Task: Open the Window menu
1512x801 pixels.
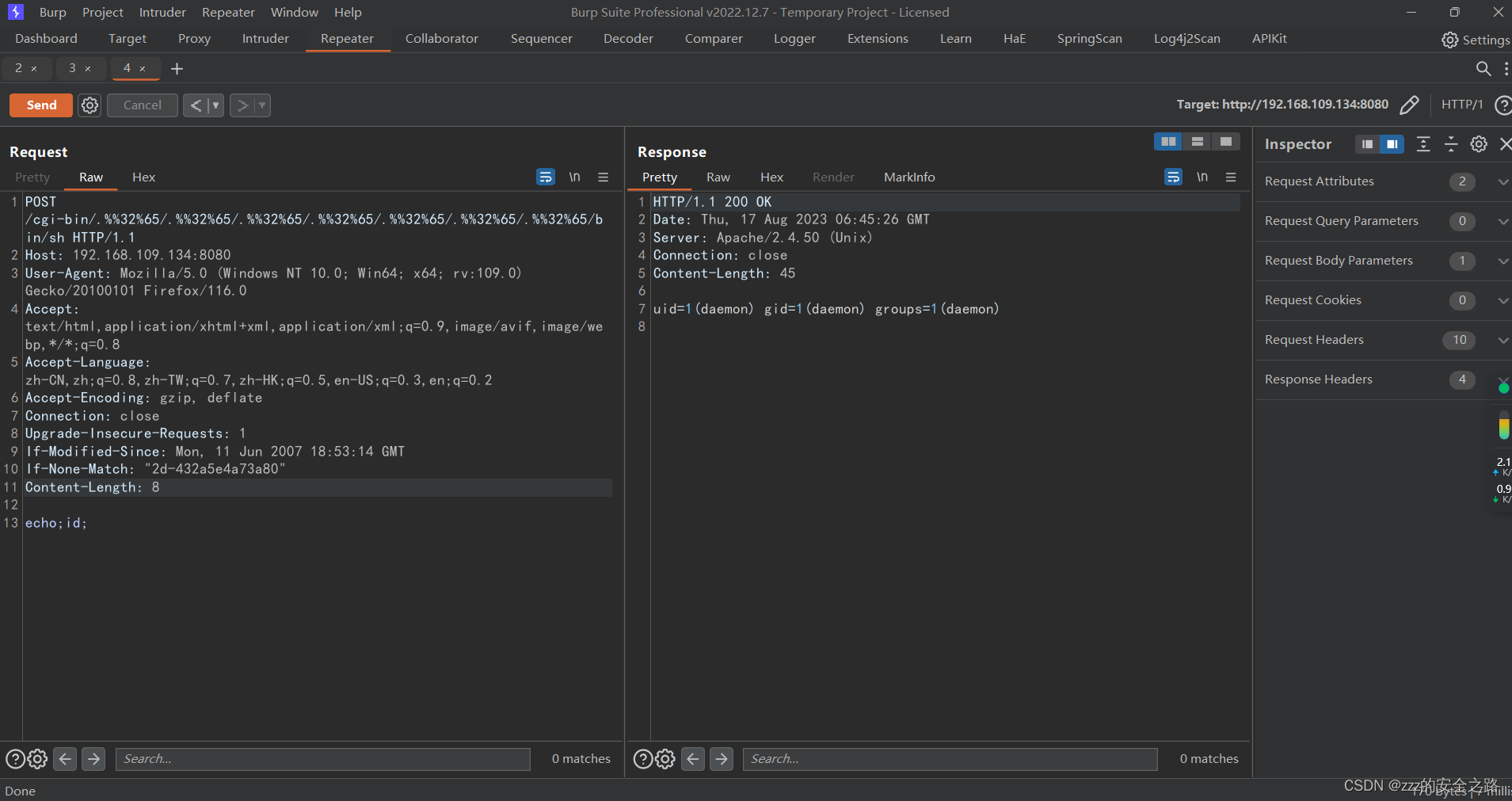Action: coord(295,13)
